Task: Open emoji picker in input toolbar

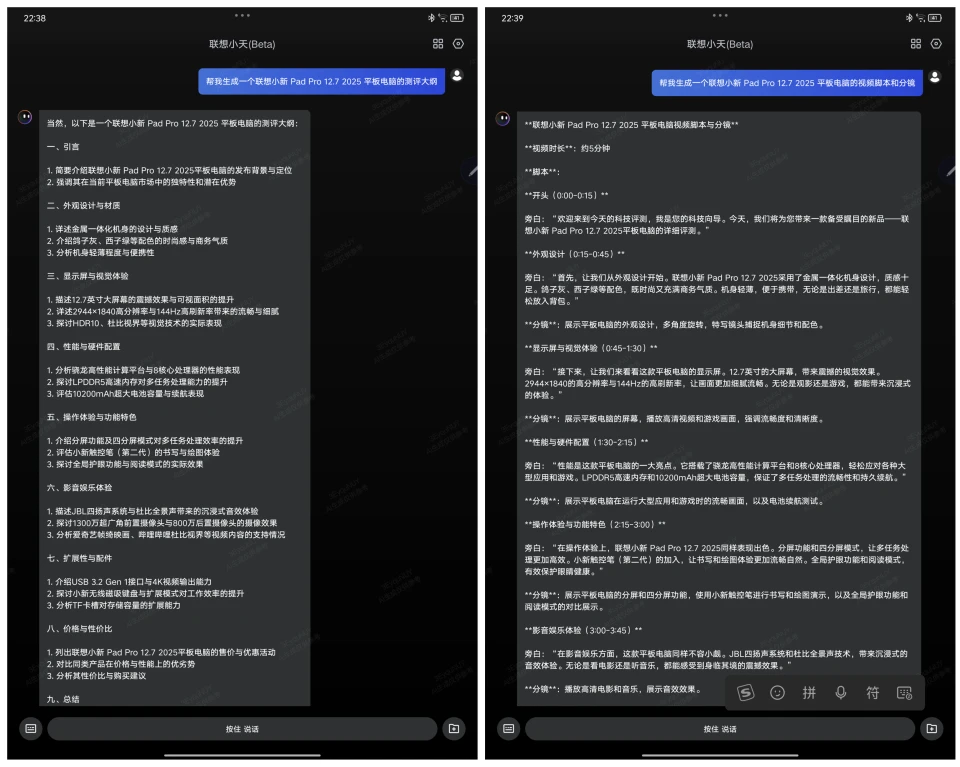Action: point(777,692)
